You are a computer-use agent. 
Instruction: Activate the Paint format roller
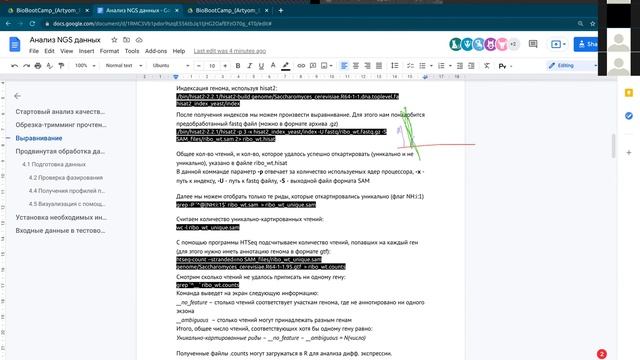pos(61,66)
